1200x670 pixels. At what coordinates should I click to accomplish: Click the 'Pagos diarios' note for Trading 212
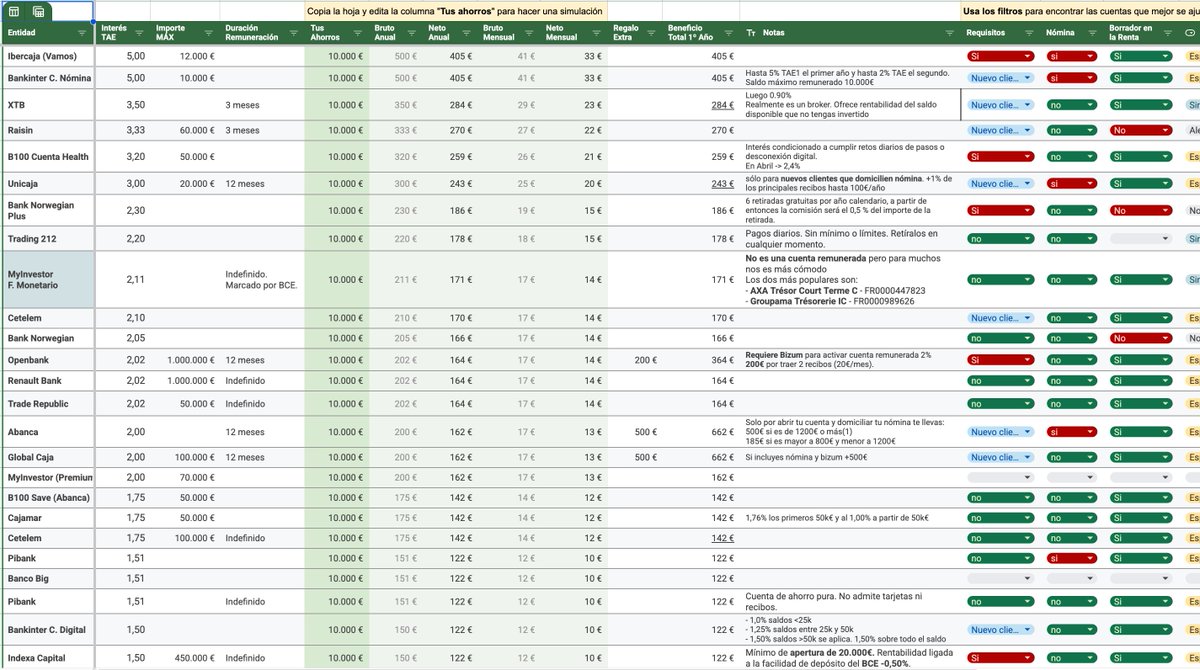pyautogui.click(x=842, y=239)
